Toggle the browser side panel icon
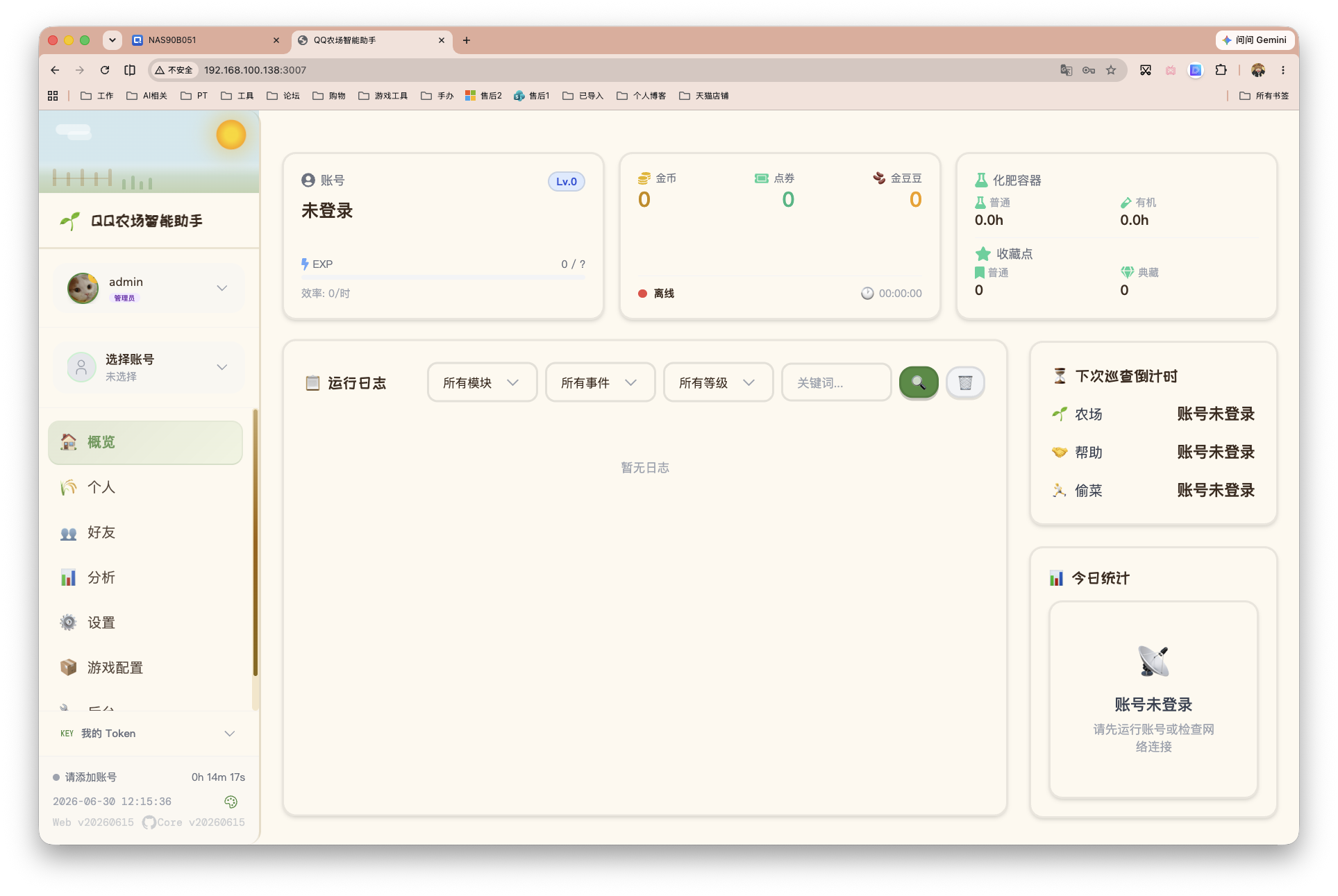 (x=130, y=70)
